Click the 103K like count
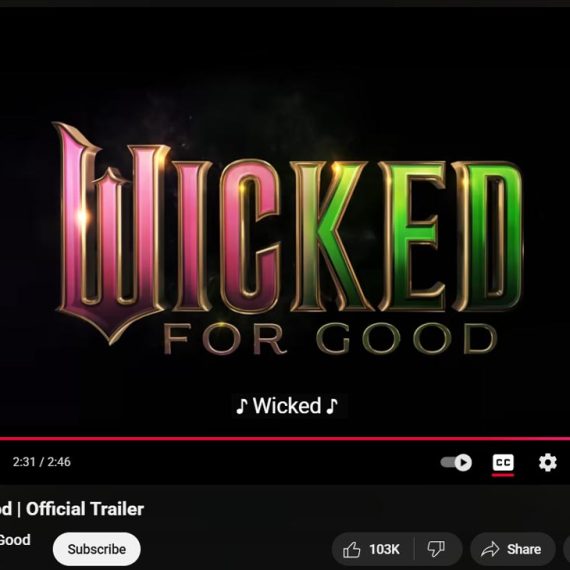This screenshot has width=570, height=570. point(384,549)
